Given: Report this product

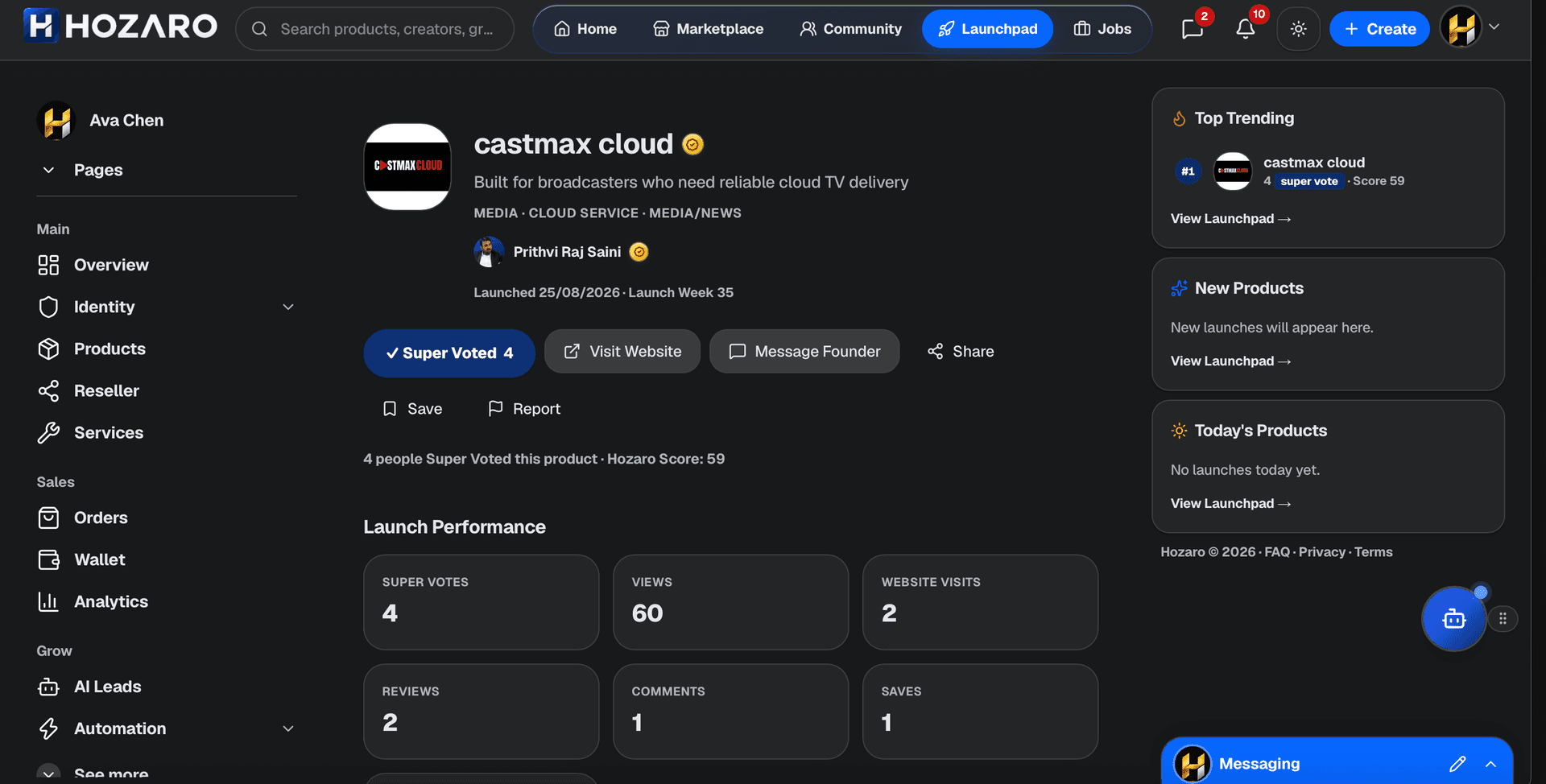Looking at the screenshot, I should 524,409.
